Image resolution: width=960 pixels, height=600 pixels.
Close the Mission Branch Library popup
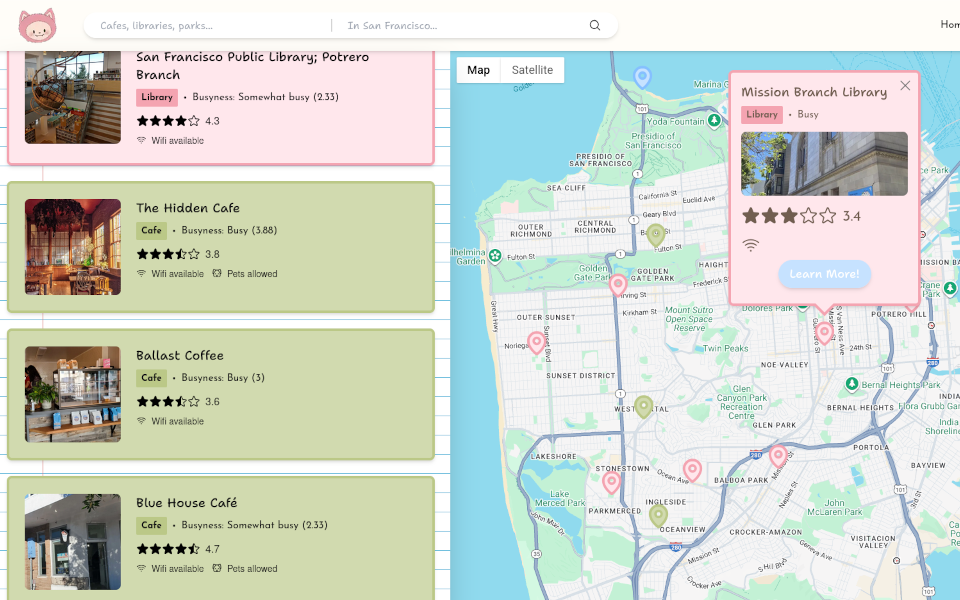point(905,85)
